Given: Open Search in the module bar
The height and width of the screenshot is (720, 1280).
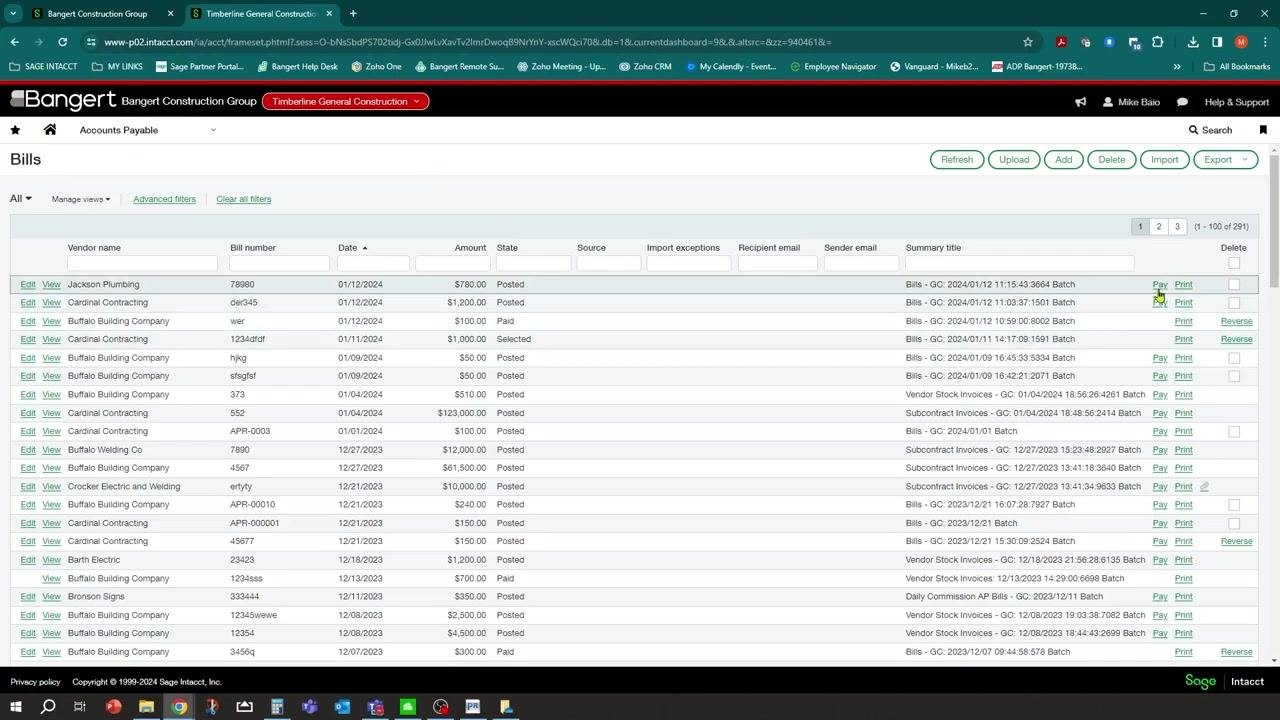Looking at the screenshot, I should [x=1210, y=130].
